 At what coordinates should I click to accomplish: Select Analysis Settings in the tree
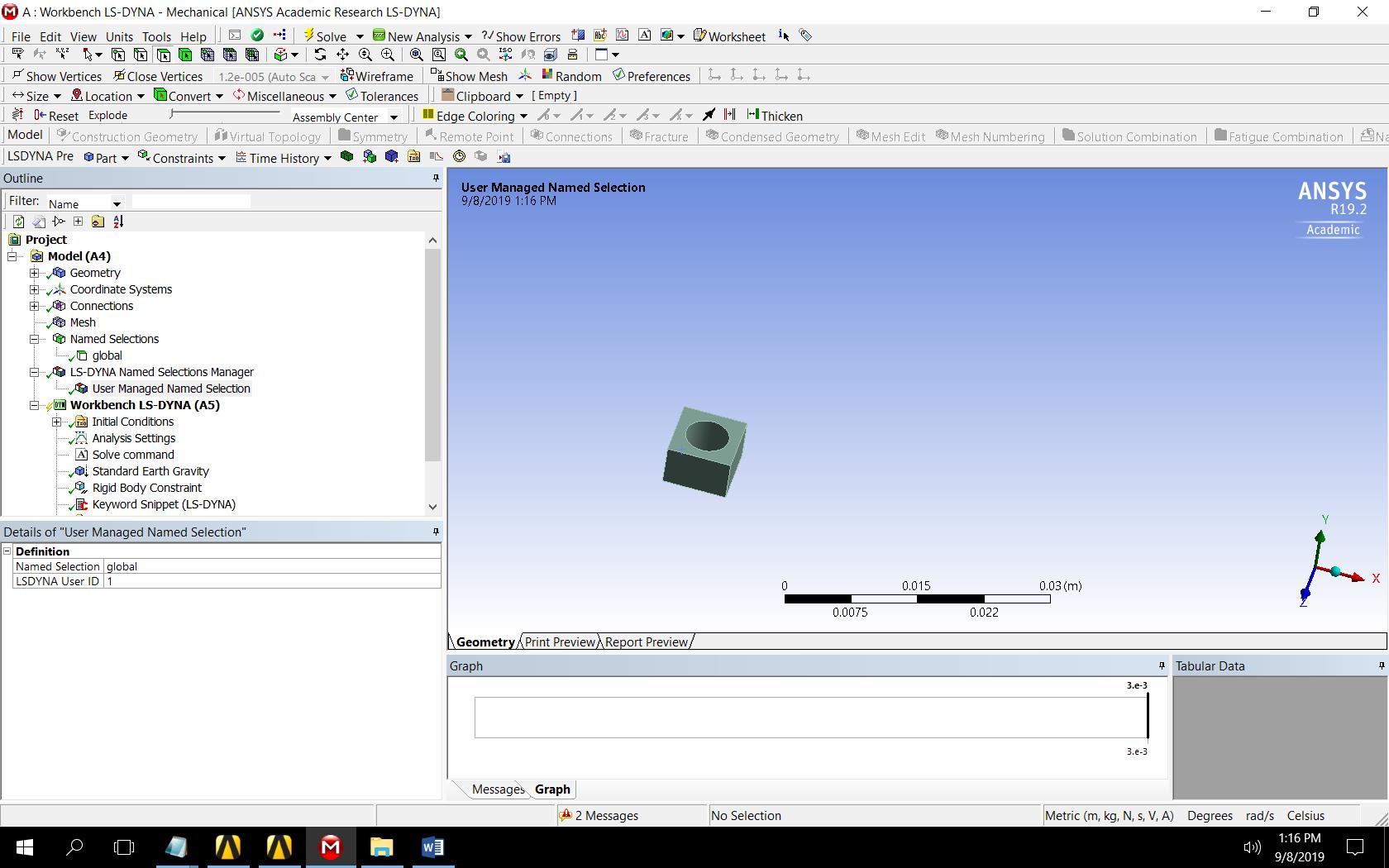point(134,438)
